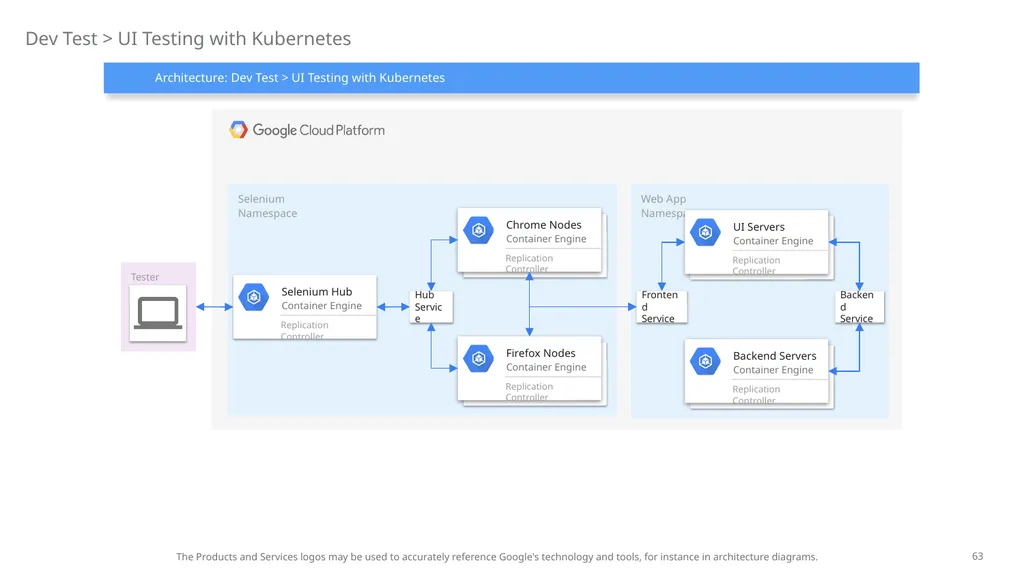Click the 'Chrome Nodes' title text
1024x576 pixels.
(x=543, y=225)
